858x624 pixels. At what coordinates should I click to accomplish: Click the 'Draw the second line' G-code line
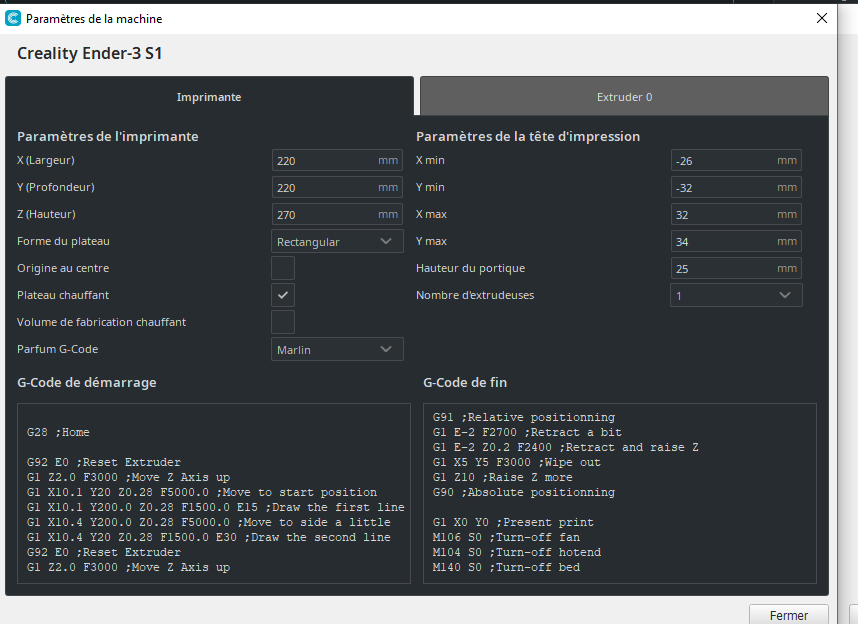(x=208, y=538)
